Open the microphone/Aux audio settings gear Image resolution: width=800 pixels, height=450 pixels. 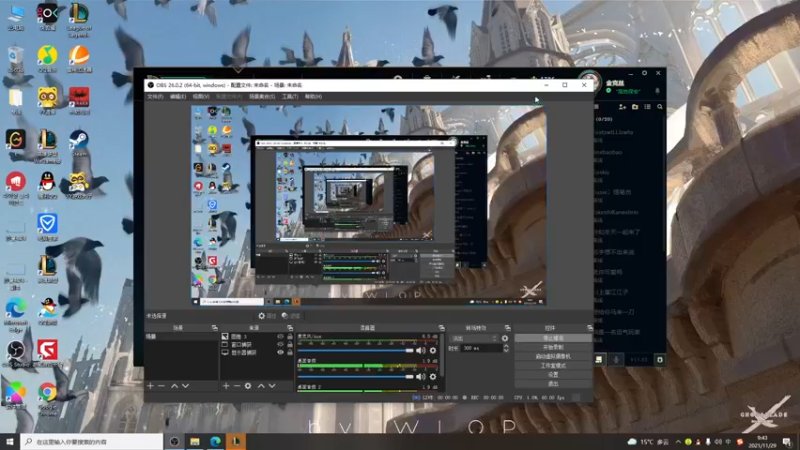433,351
